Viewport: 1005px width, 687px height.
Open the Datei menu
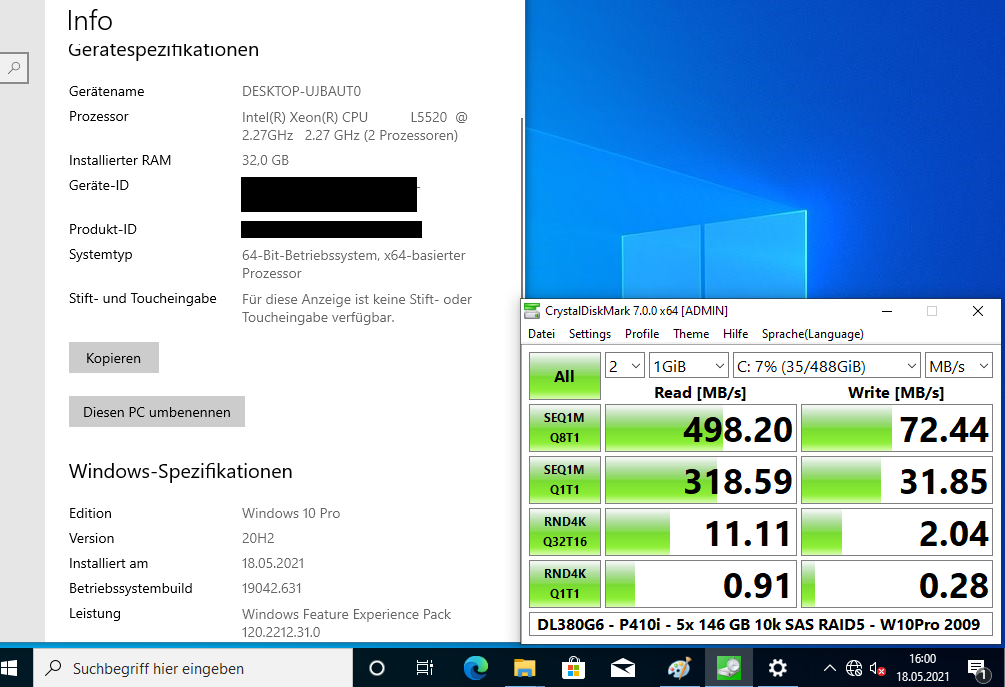pos(542,334)
